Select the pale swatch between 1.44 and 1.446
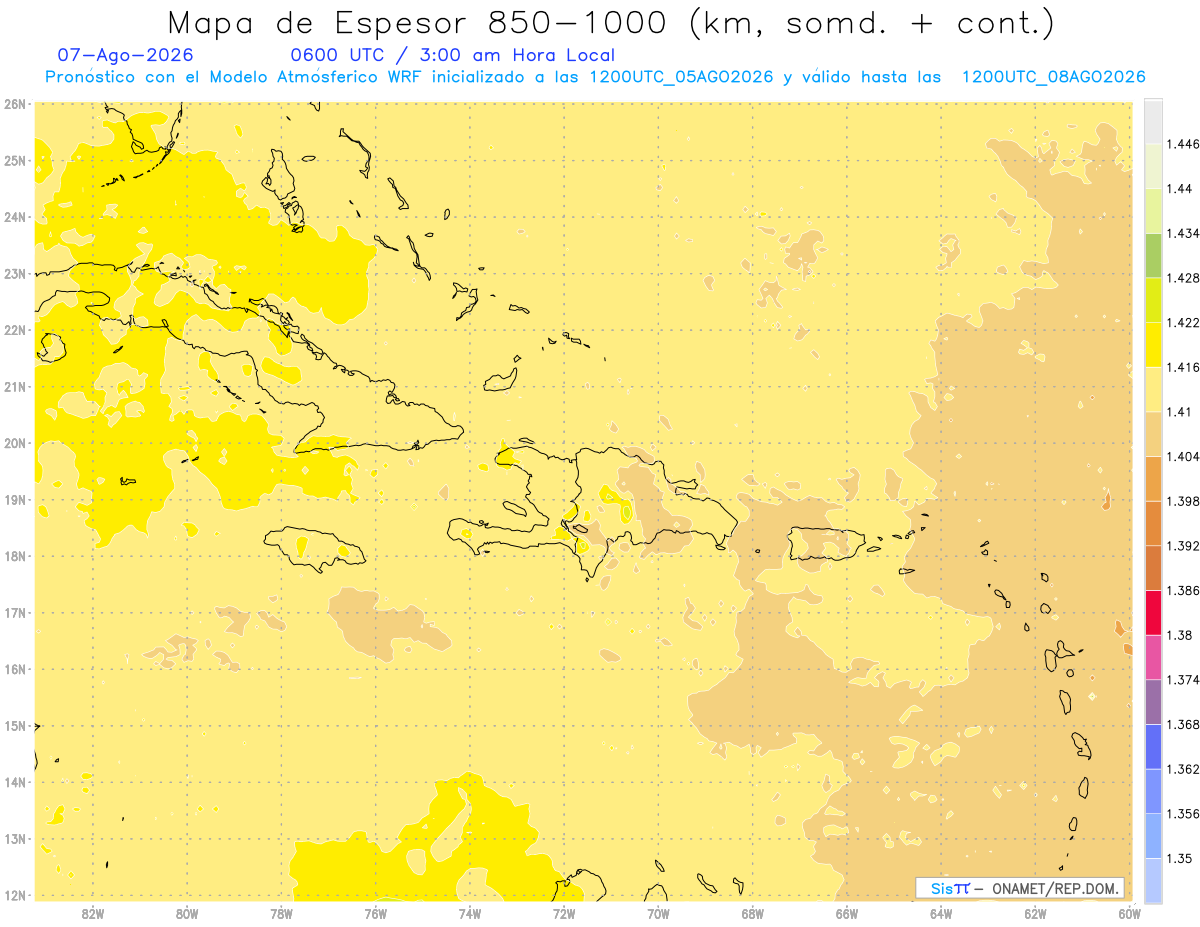Screen dimensions: 1200x927 (x=1153, y=166)
